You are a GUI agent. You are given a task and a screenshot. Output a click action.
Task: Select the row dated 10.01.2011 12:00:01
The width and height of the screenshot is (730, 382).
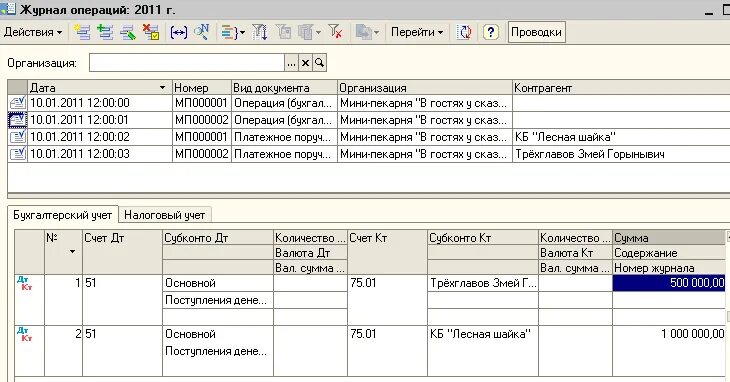point(369,120)
